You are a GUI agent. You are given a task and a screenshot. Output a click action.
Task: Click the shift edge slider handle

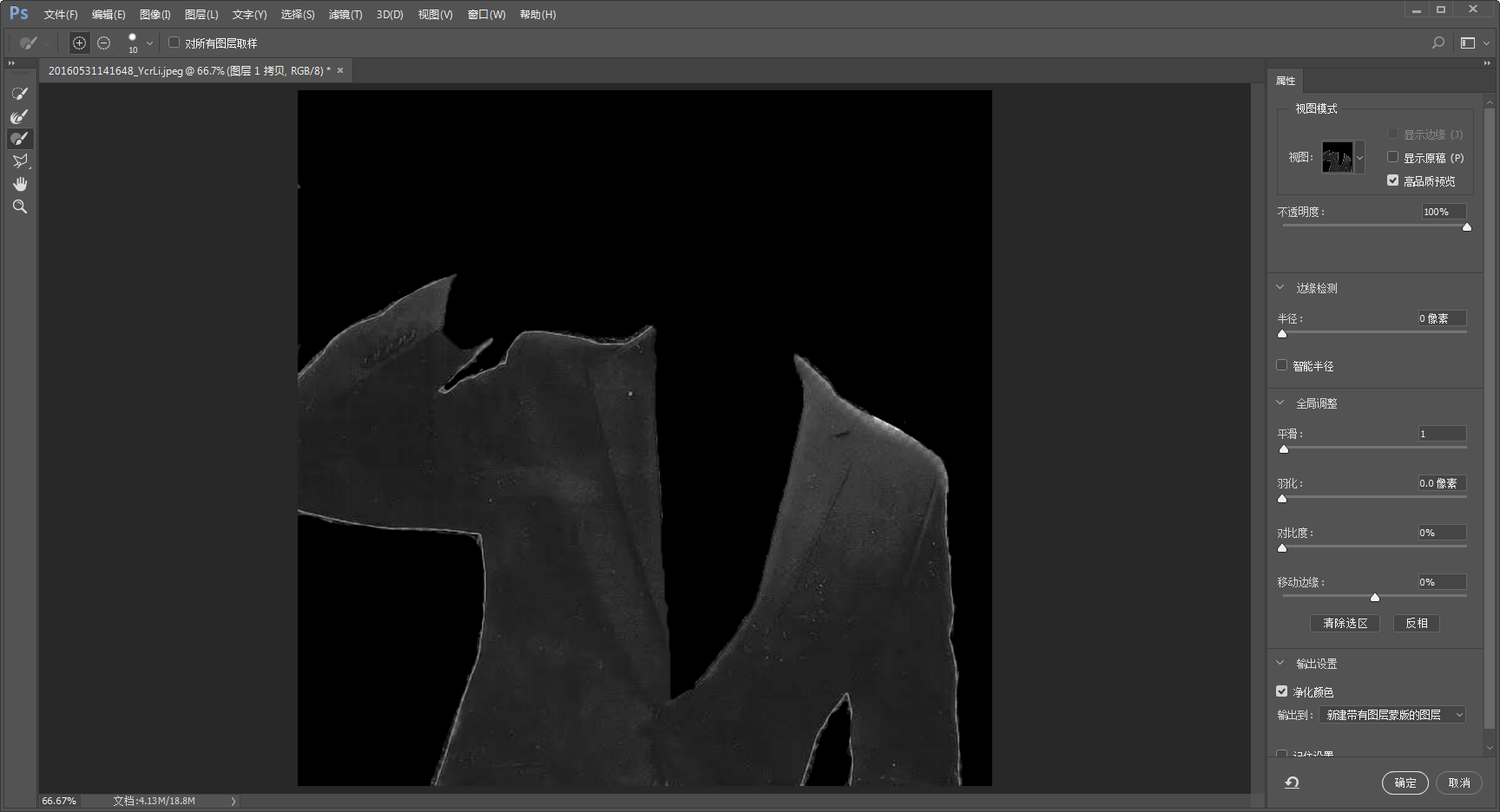(x=1375, y=597)
